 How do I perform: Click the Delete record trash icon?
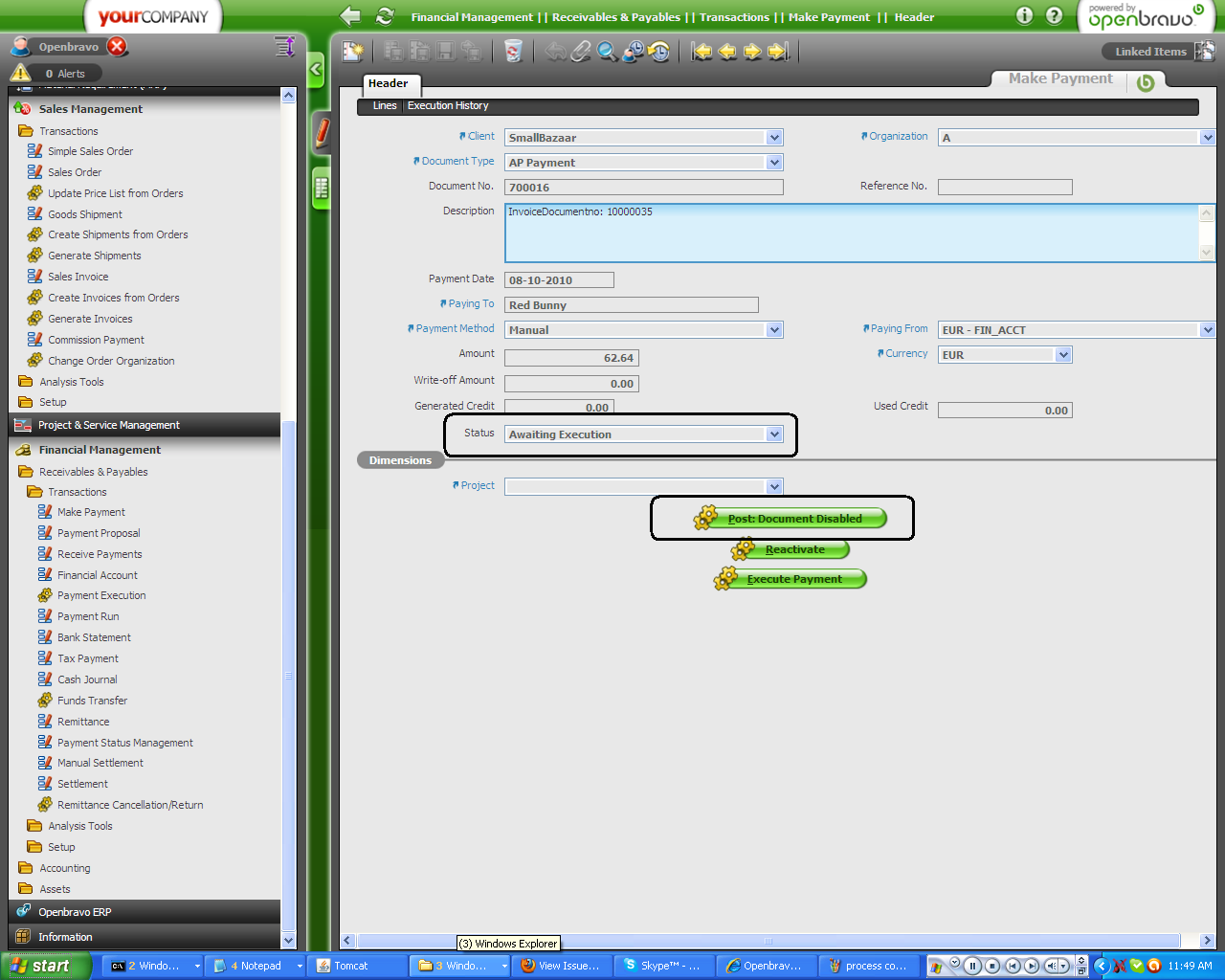pos(513,52)
